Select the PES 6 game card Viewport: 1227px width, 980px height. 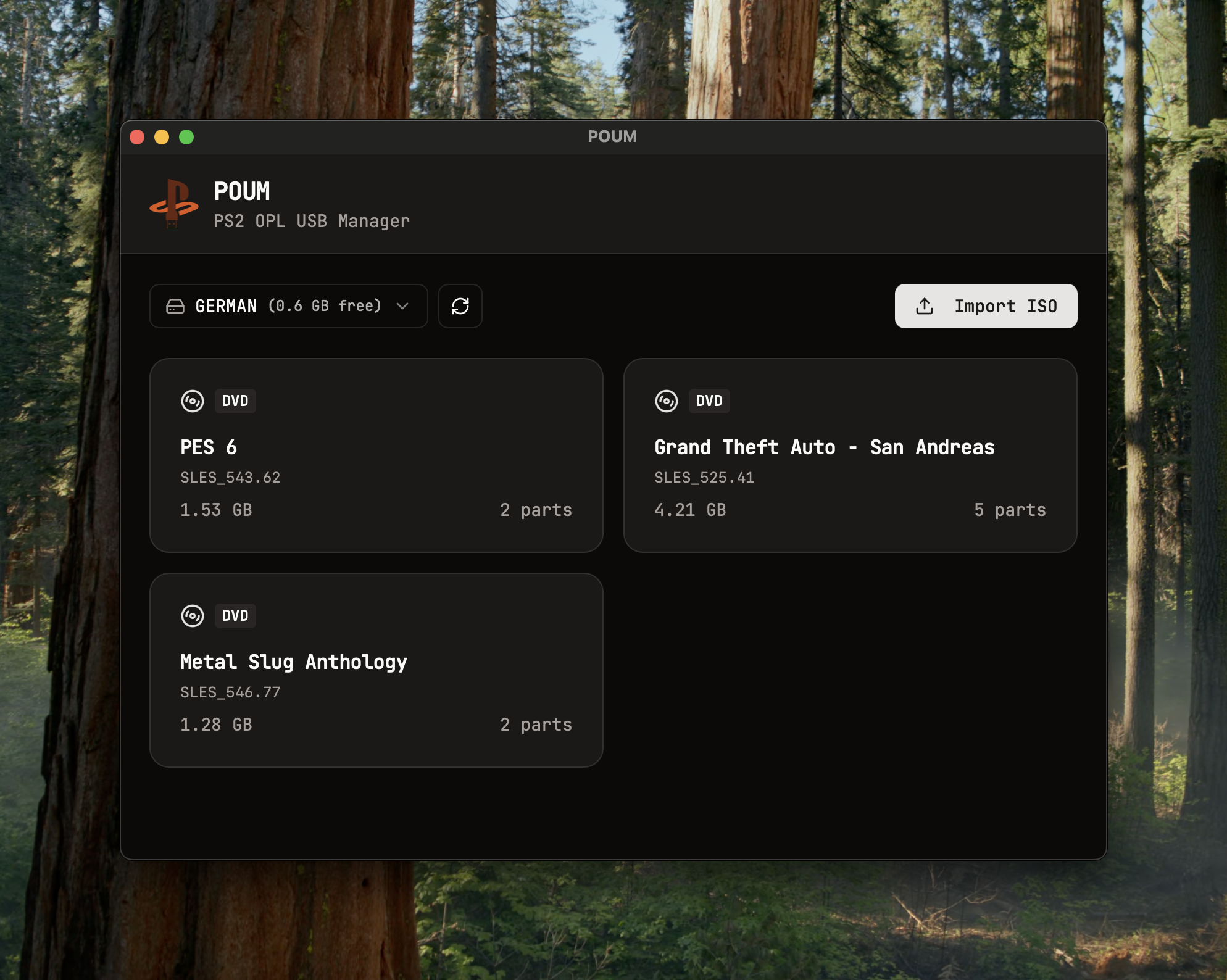[x=376, y=455]
